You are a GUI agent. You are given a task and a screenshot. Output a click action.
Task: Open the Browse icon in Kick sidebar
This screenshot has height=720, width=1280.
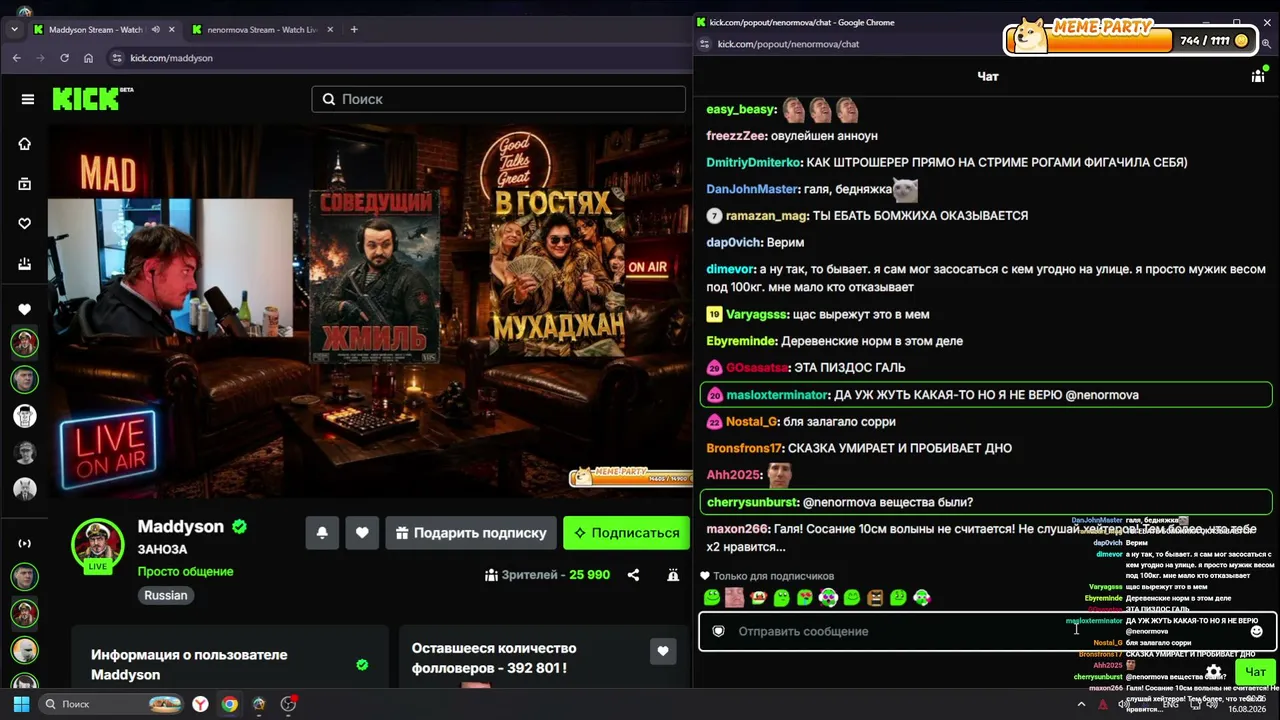point(25,184)
